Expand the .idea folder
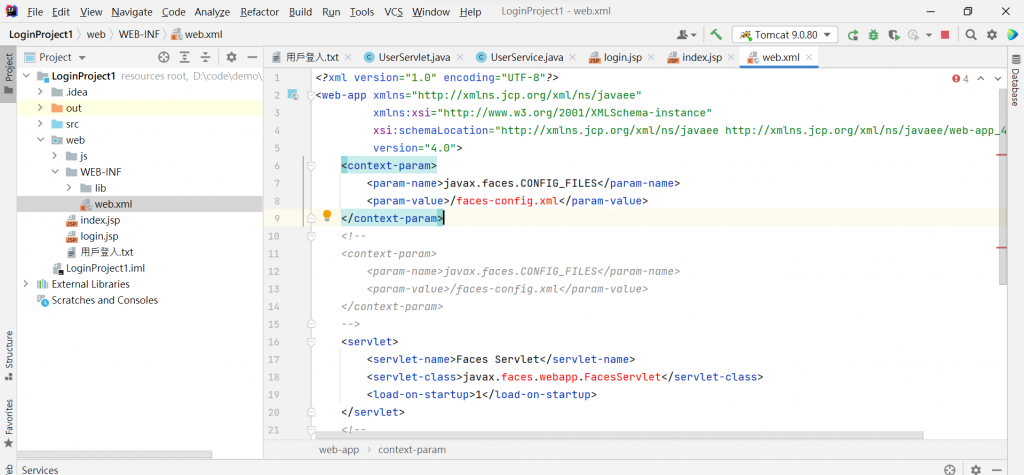The width and height of the screenshot is (1024, 475). click(x=40, y=92)
